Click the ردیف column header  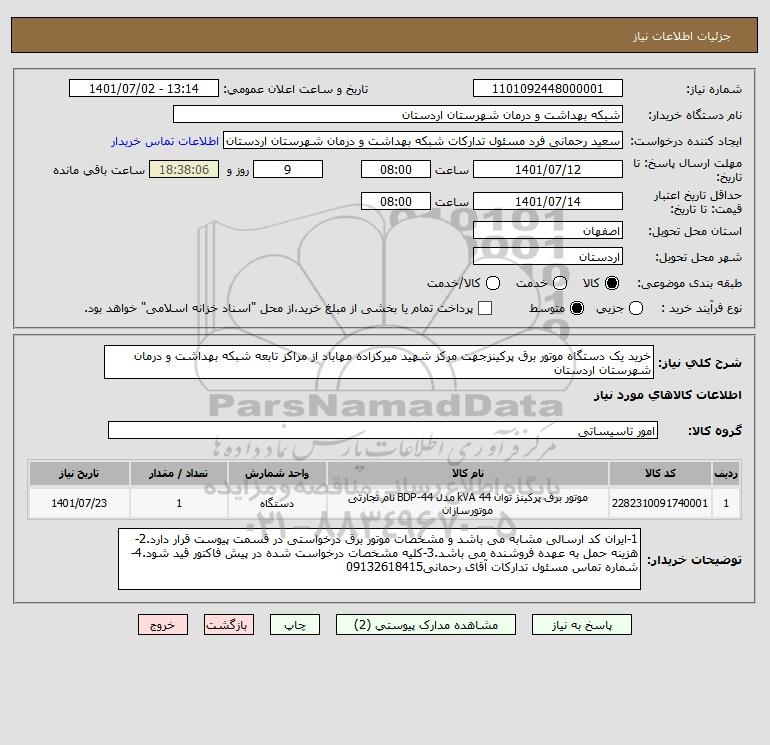[726, 473]
